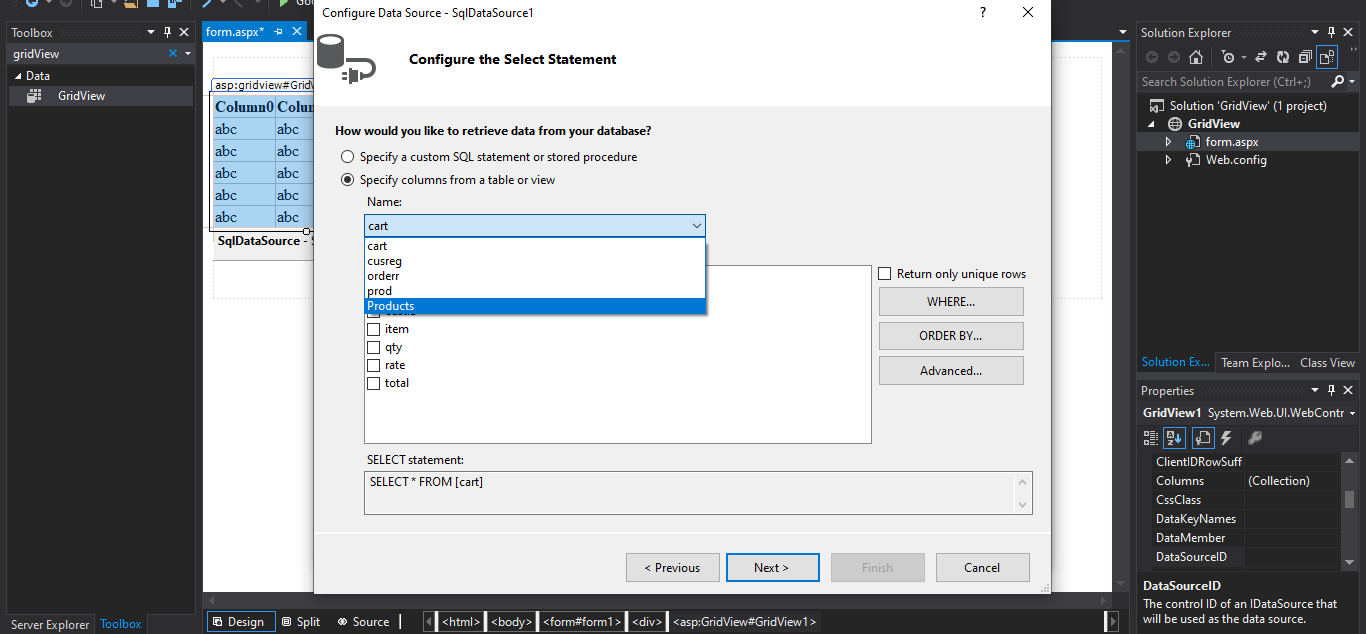Pin the form.aspx document tab

[x=278, y=32]
